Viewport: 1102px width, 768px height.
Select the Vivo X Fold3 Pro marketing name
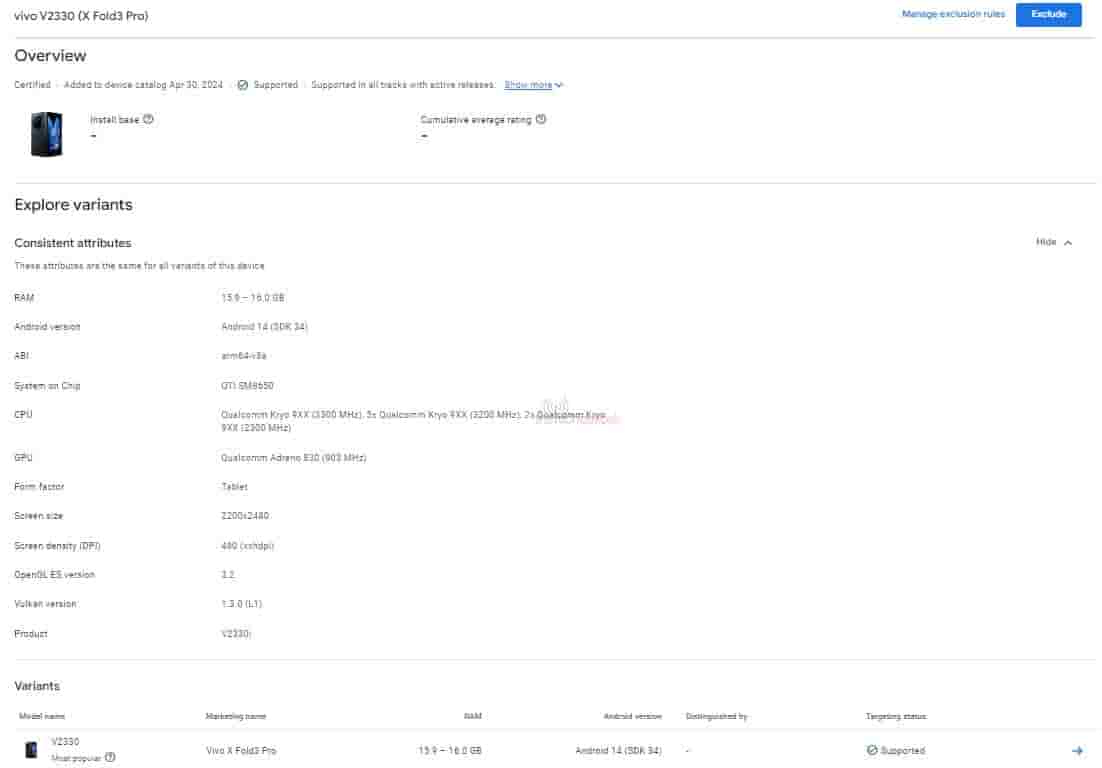[241, 750]
